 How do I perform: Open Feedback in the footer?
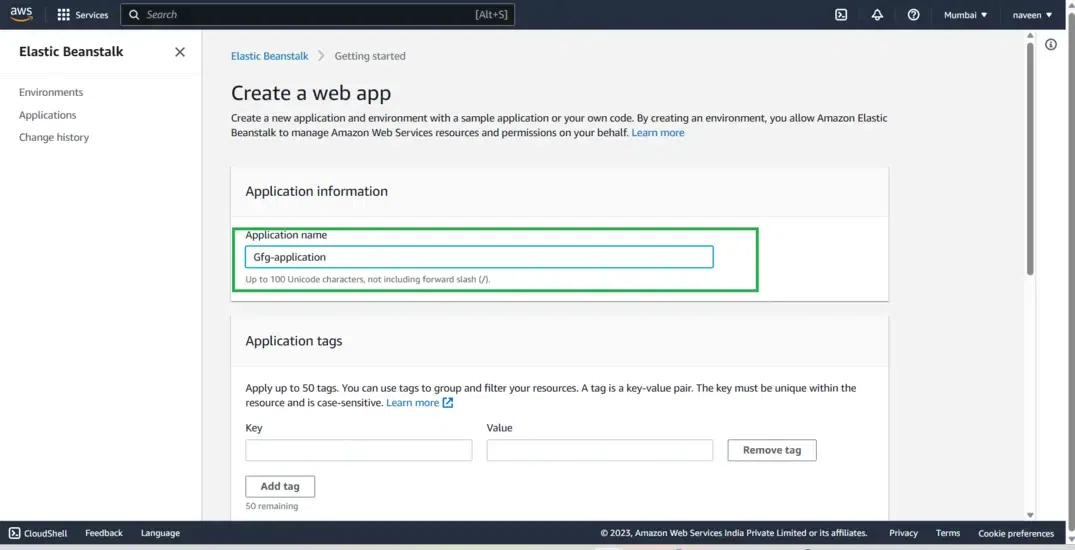pos(104,533)
